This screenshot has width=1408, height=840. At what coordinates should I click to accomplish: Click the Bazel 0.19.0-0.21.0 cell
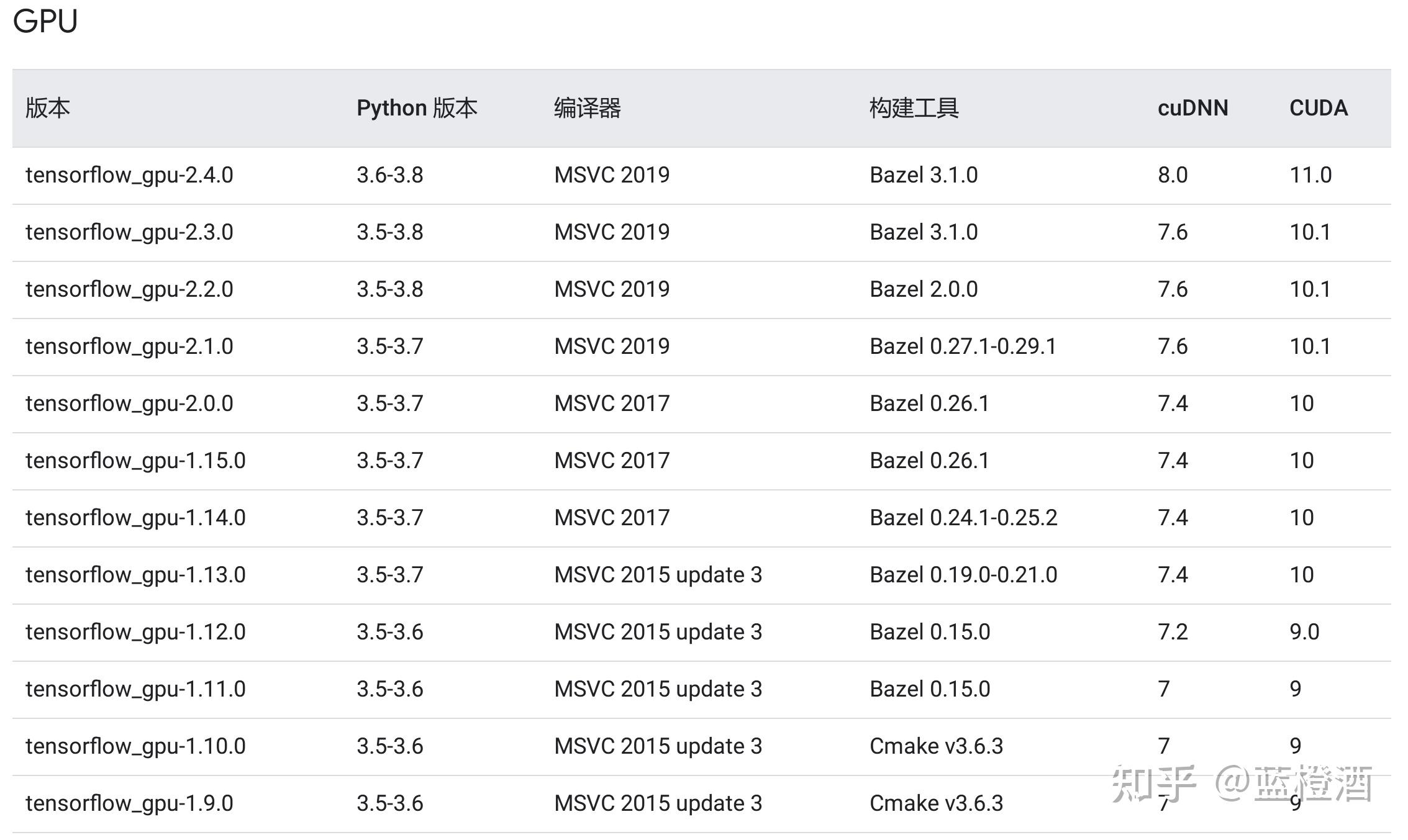963,575
